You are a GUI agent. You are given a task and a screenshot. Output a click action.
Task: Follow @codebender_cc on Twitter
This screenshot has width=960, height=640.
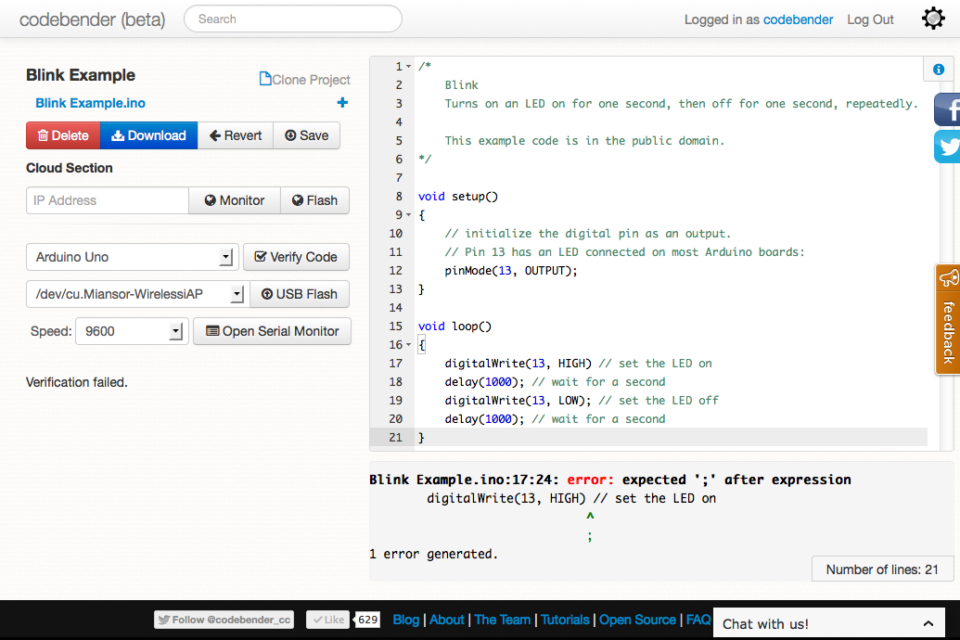click(224, 620)
